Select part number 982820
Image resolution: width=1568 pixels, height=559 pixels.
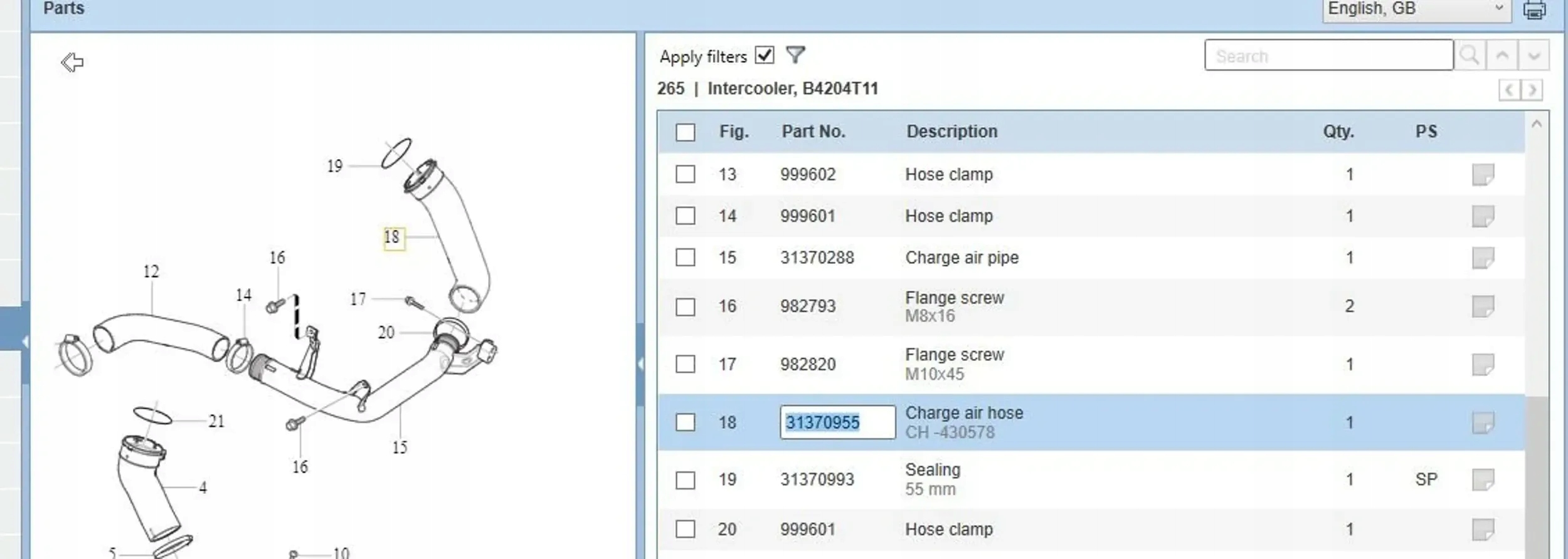coord(808,364)
